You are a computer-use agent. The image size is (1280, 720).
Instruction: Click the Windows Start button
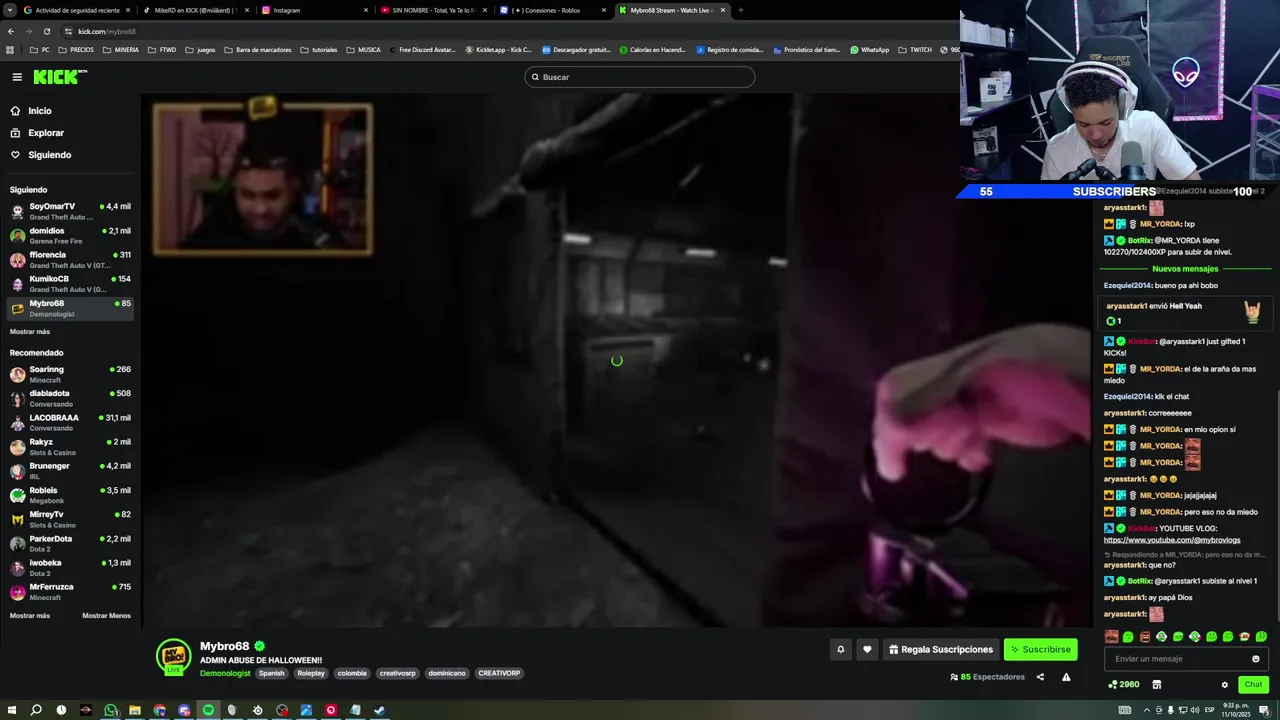click(x=12, y=710)
